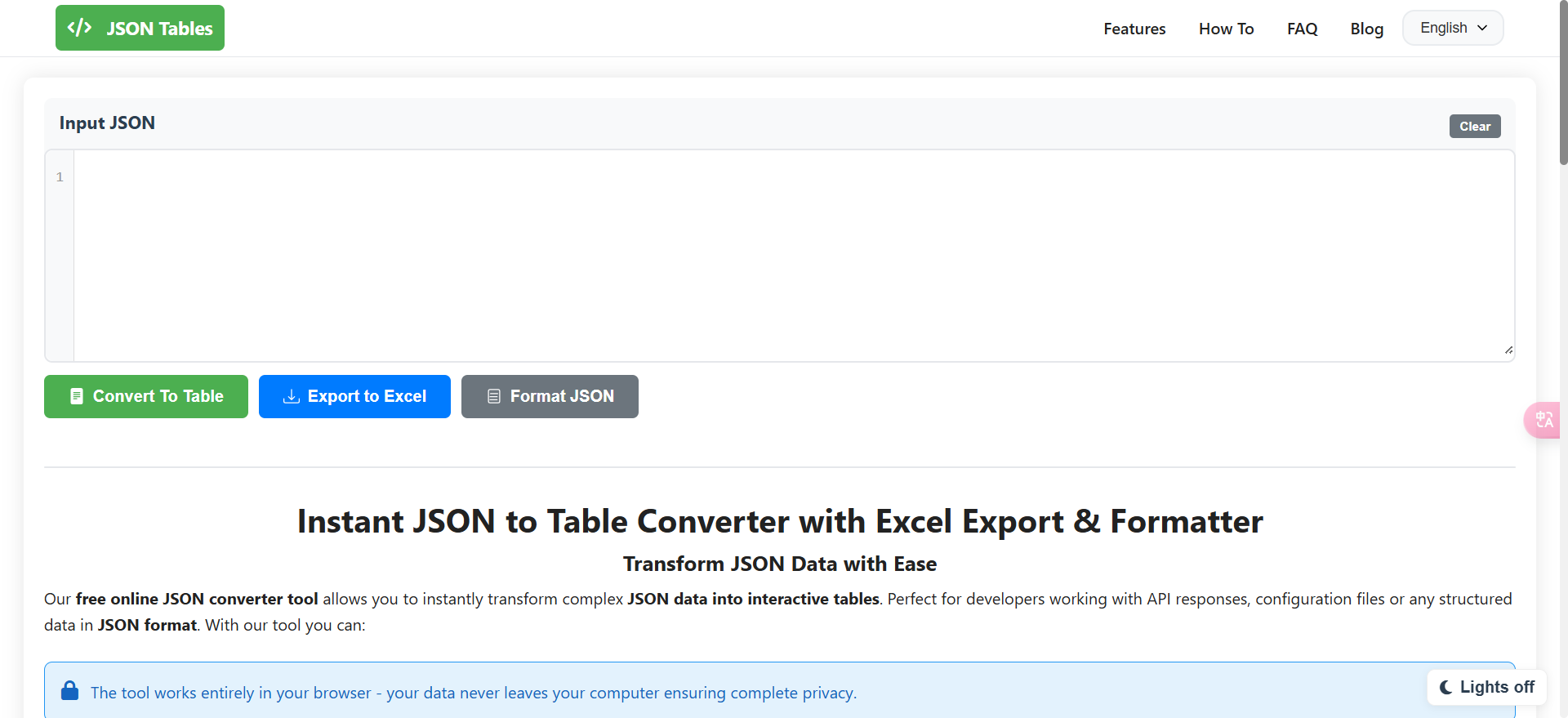Open the Features menu item
The height and width of the screenshot is (718, 1568).
coord(1134,29)
